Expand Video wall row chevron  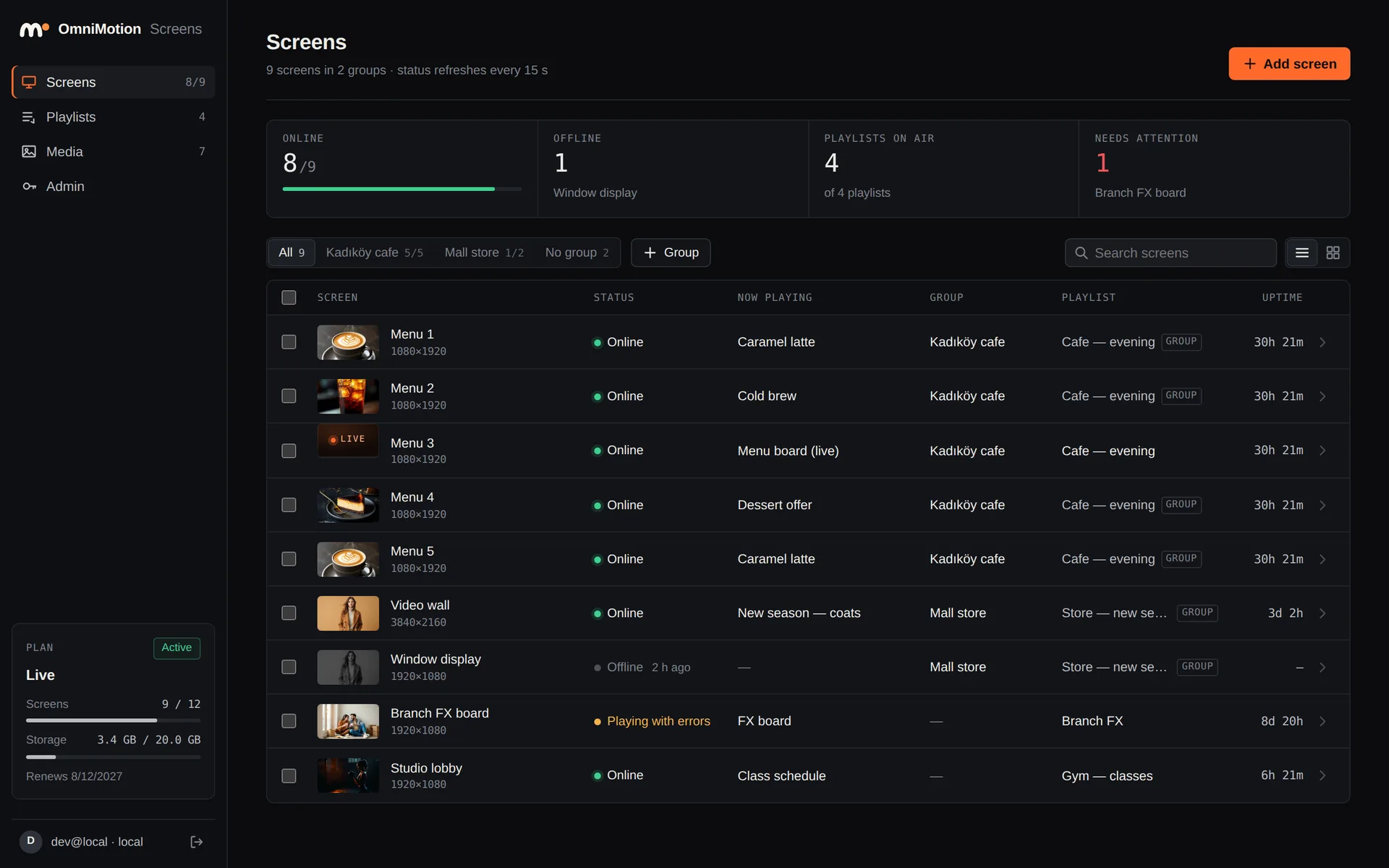(1322, 613)
